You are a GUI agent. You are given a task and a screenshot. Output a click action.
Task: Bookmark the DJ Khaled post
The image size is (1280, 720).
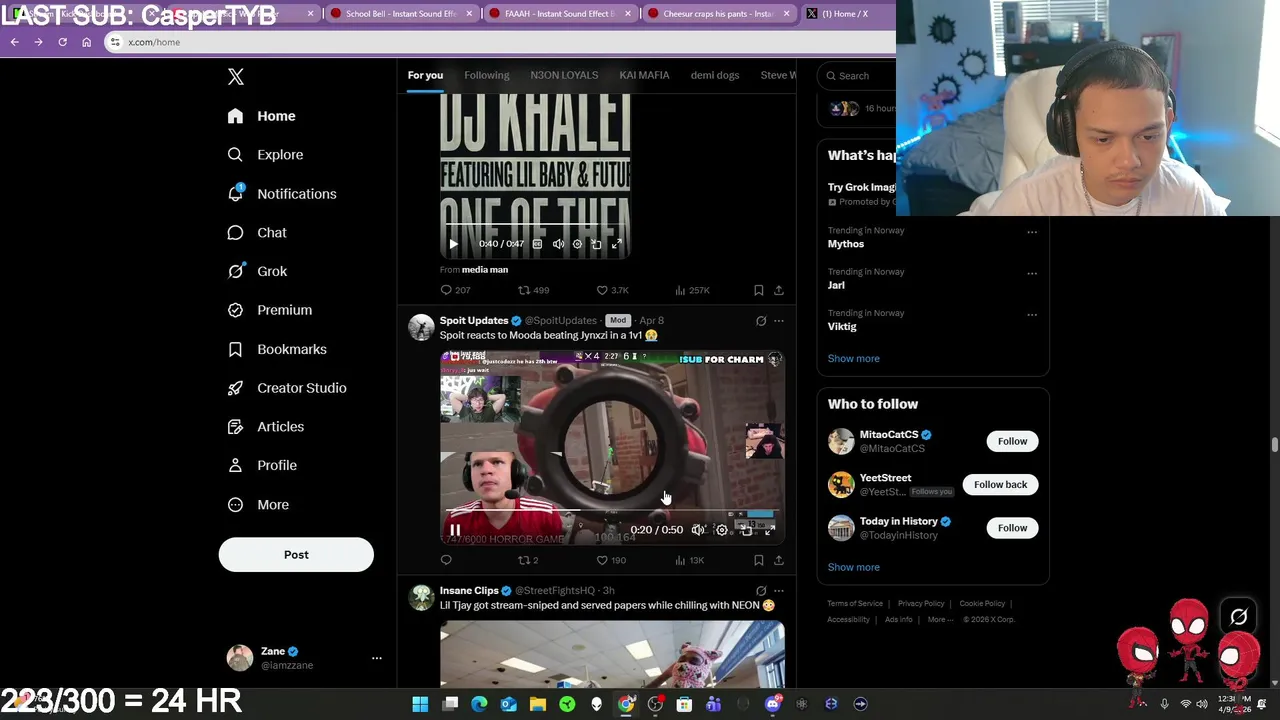[x=759, y=290]
